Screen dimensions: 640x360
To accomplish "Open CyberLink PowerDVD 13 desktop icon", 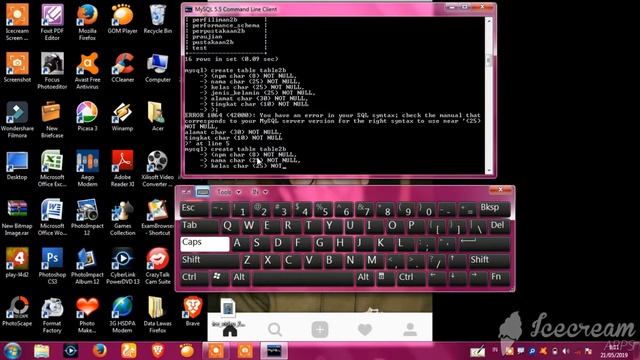I will coord(122,266).
